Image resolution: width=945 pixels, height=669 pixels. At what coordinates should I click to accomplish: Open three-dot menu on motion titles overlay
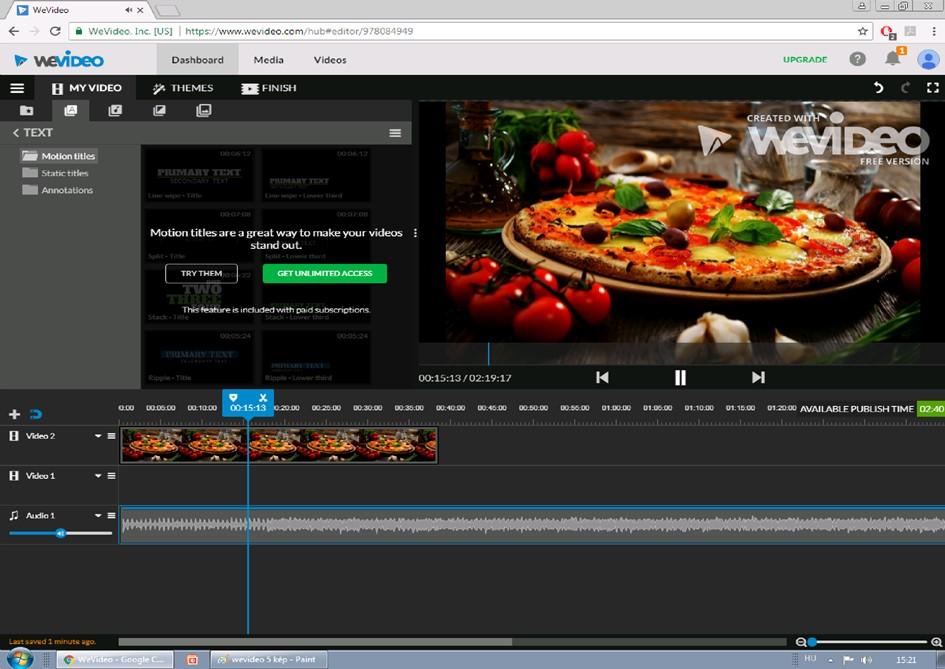coord(415,233)
